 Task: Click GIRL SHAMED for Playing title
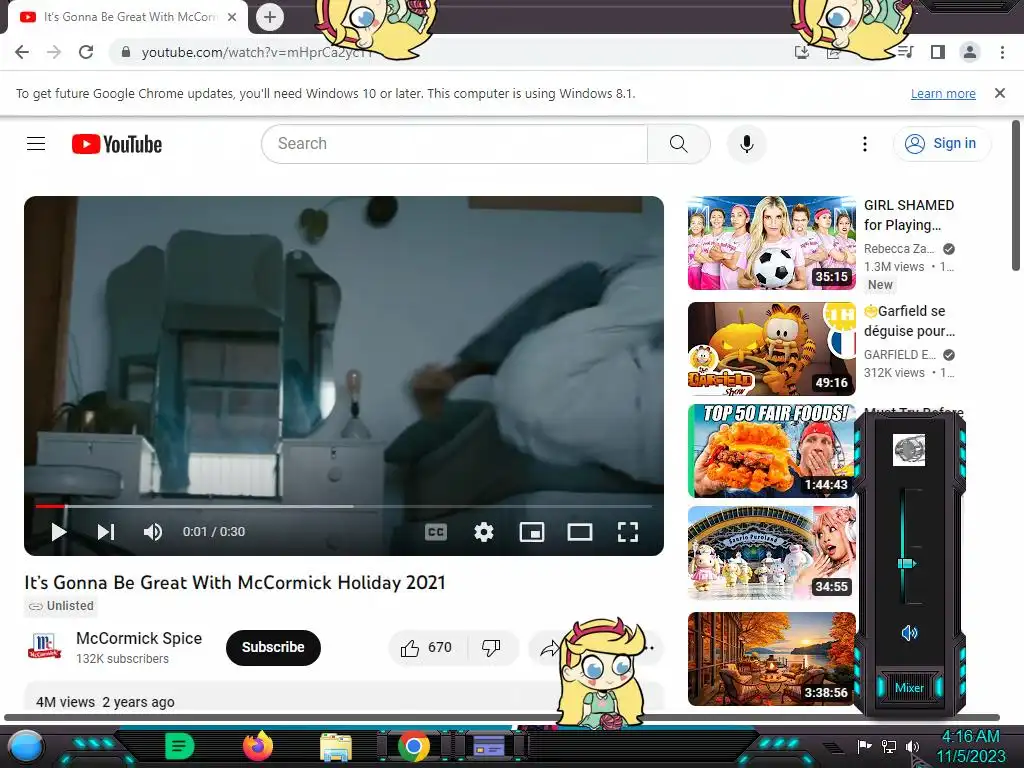click(908, 215)
